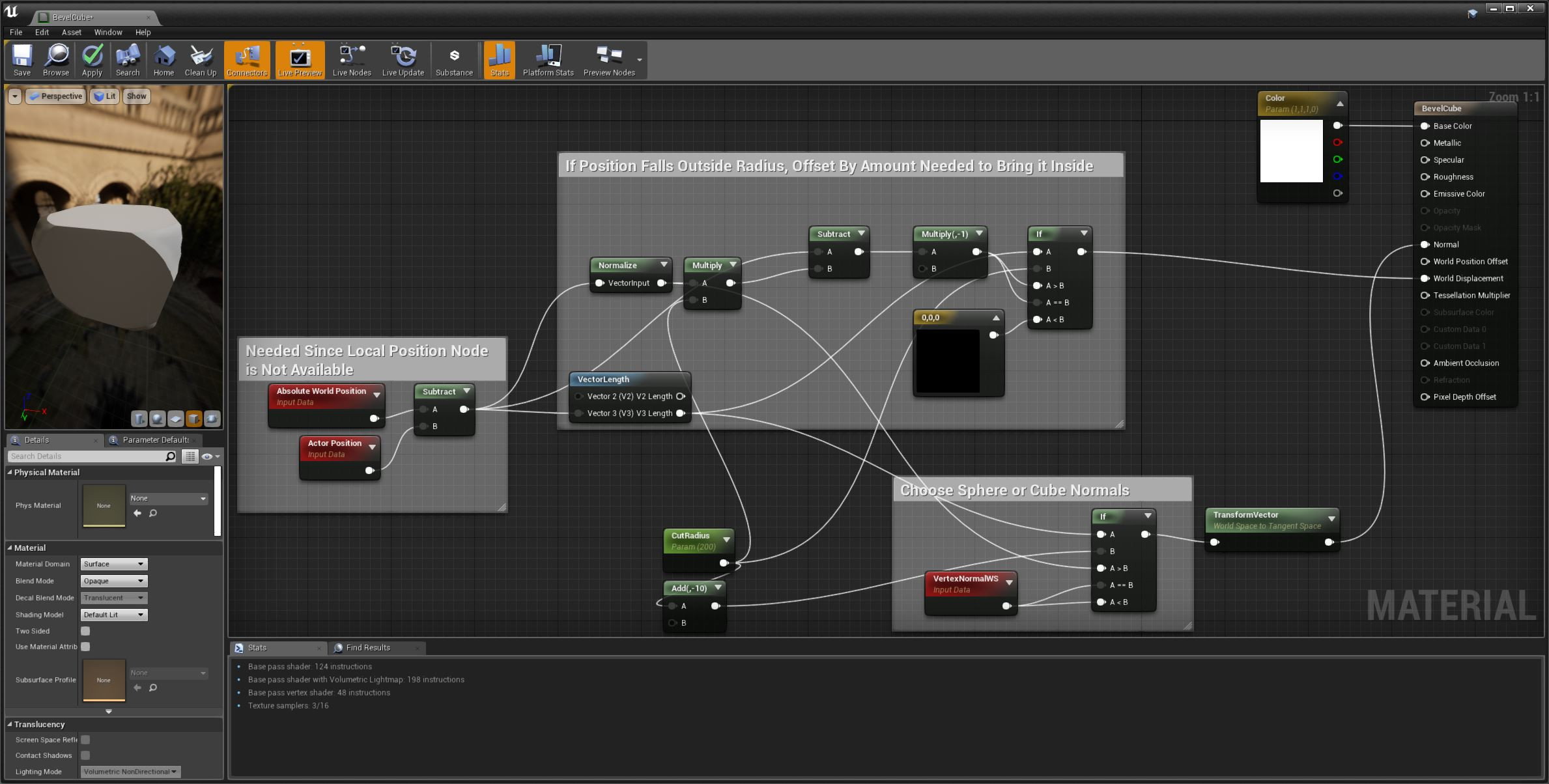Open the Shading Model dropdown
1549x784 pixels.
(x=114, y=615)
